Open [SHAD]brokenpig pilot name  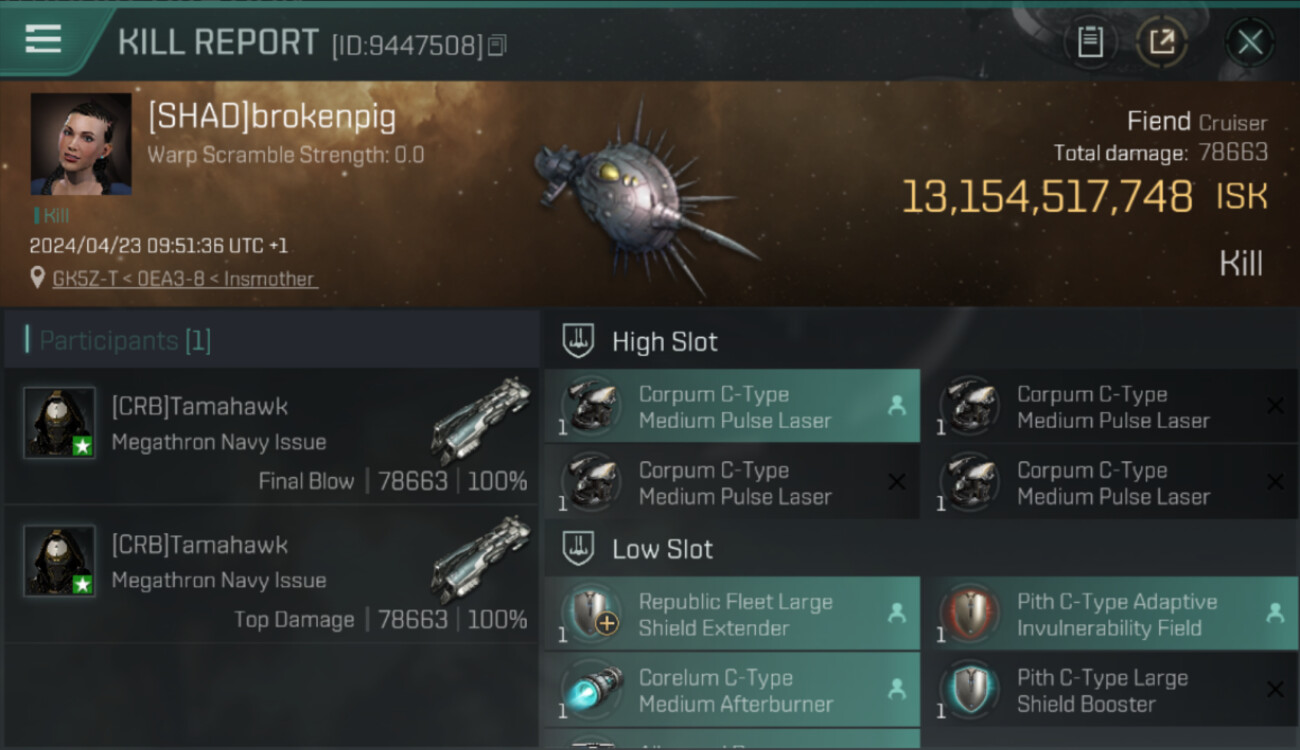(272, 118)
